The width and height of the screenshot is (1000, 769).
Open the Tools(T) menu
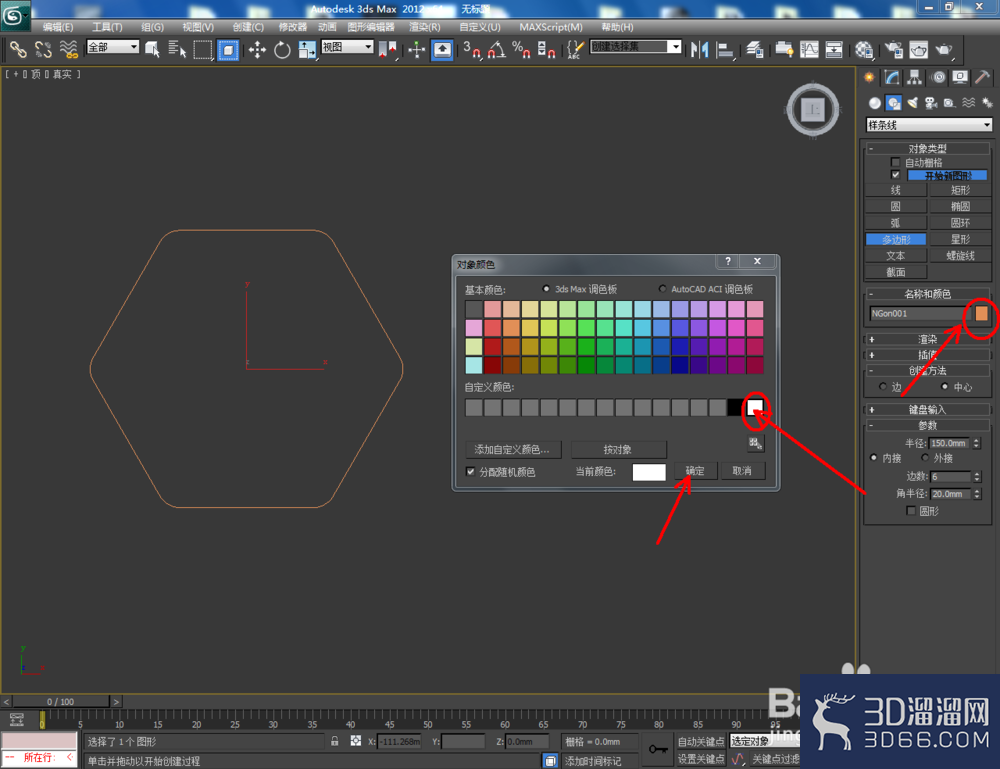(x=107, y=27)
